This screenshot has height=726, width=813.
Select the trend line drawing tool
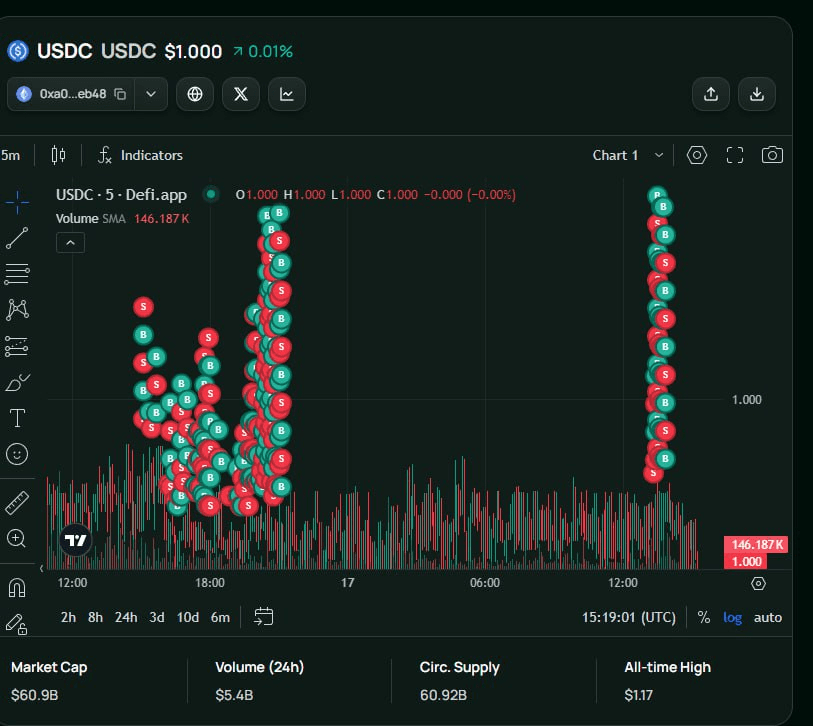pyautogui.click(x=17, y=238)
